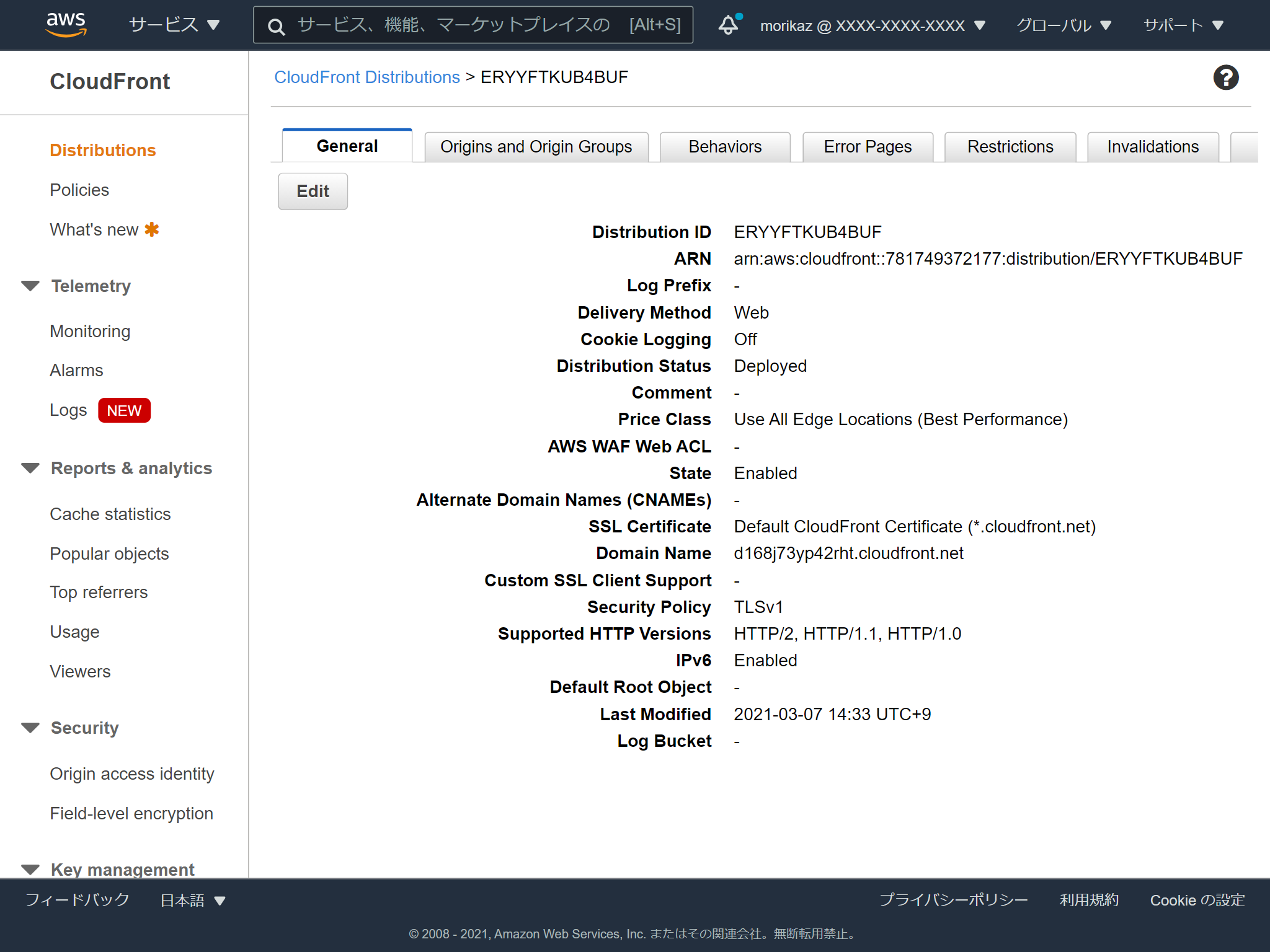Open the Cookie の設定 link

point(1196,901)
